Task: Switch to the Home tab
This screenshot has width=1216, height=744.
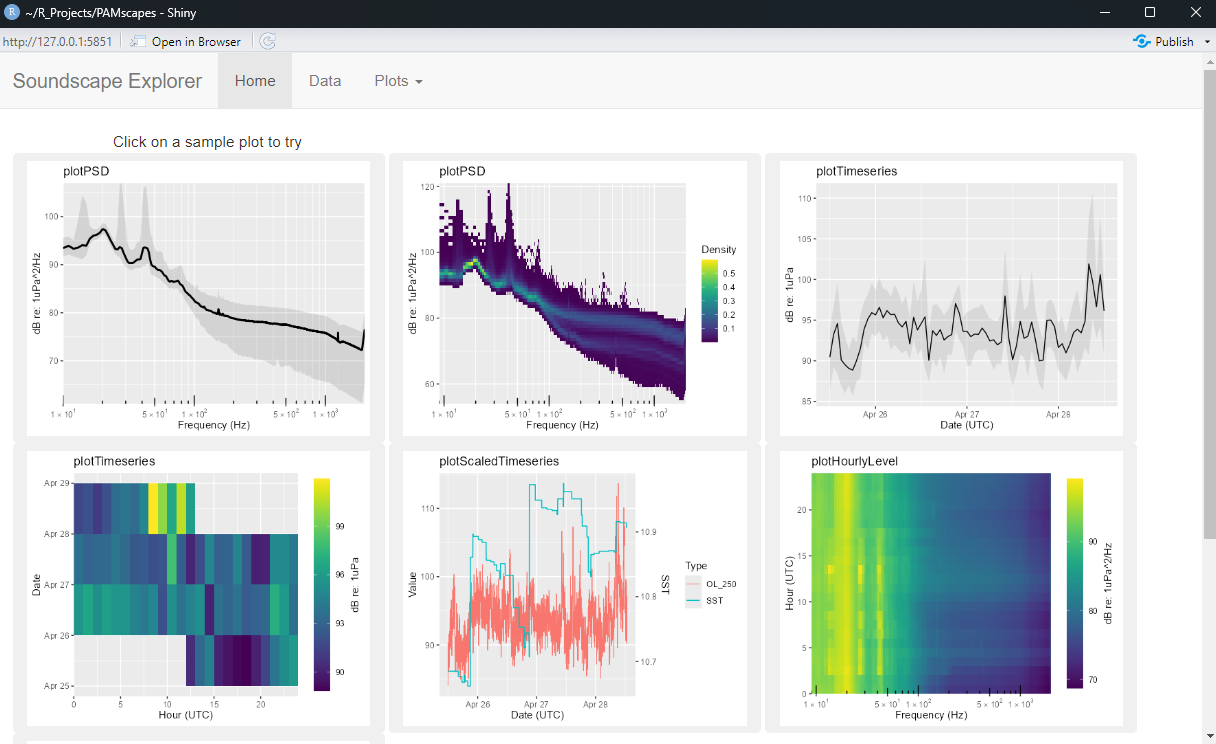Action: coord(255,81)
